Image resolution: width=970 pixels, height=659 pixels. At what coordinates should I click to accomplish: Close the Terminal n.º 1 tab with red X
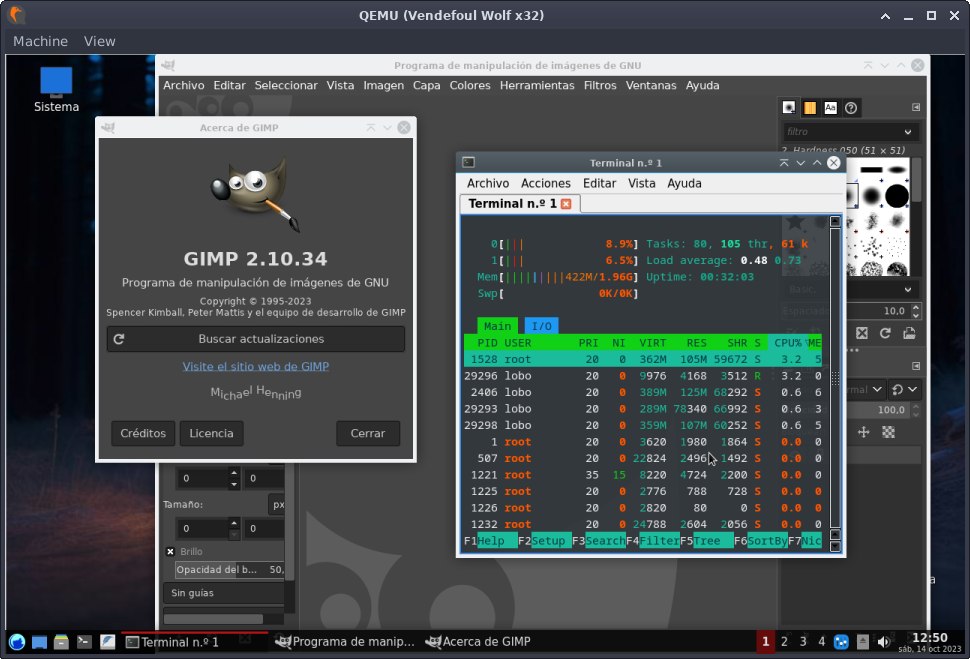click(566, 204)
